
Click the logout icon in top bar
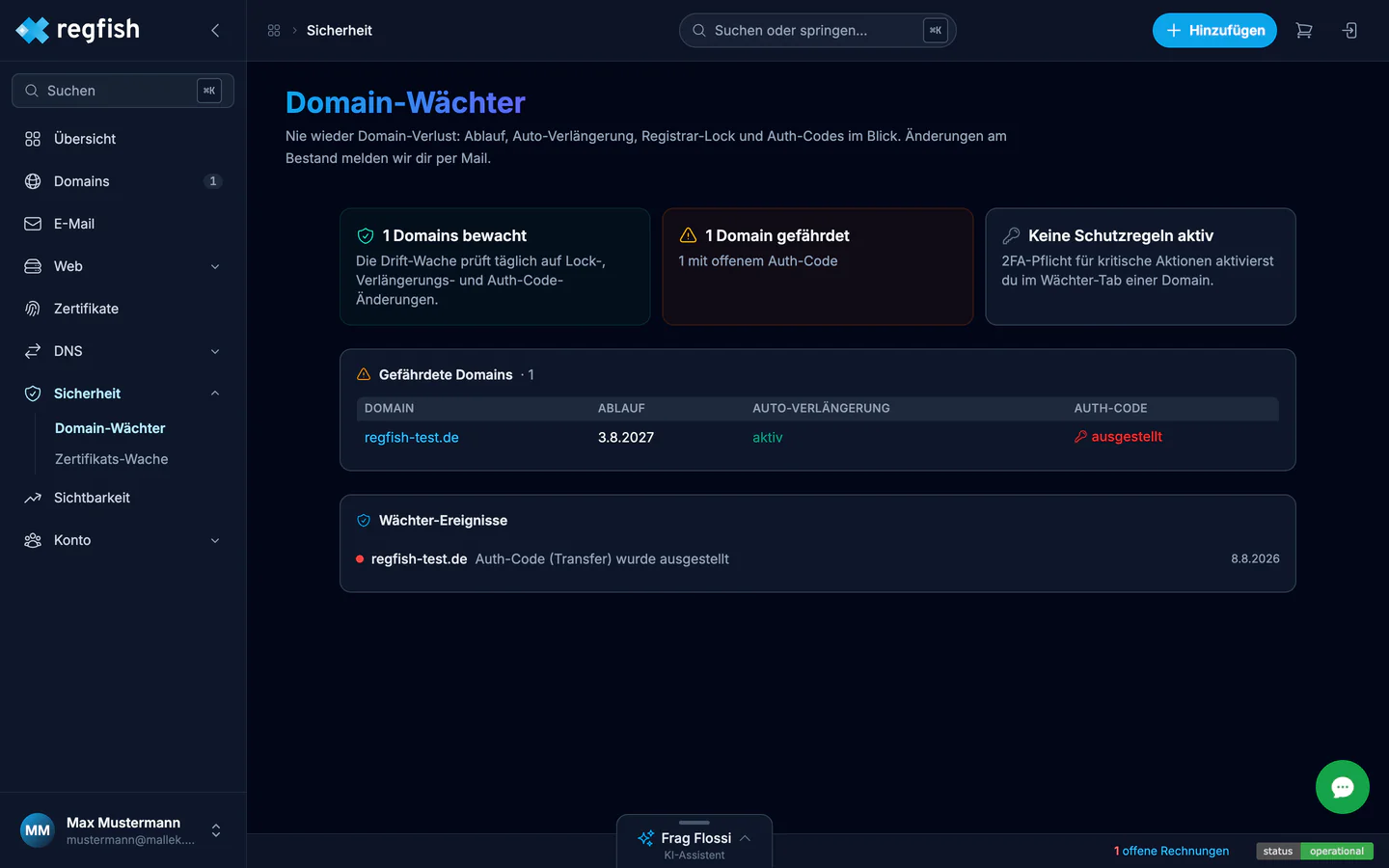pyautogui.click(x=1349, y=31)
